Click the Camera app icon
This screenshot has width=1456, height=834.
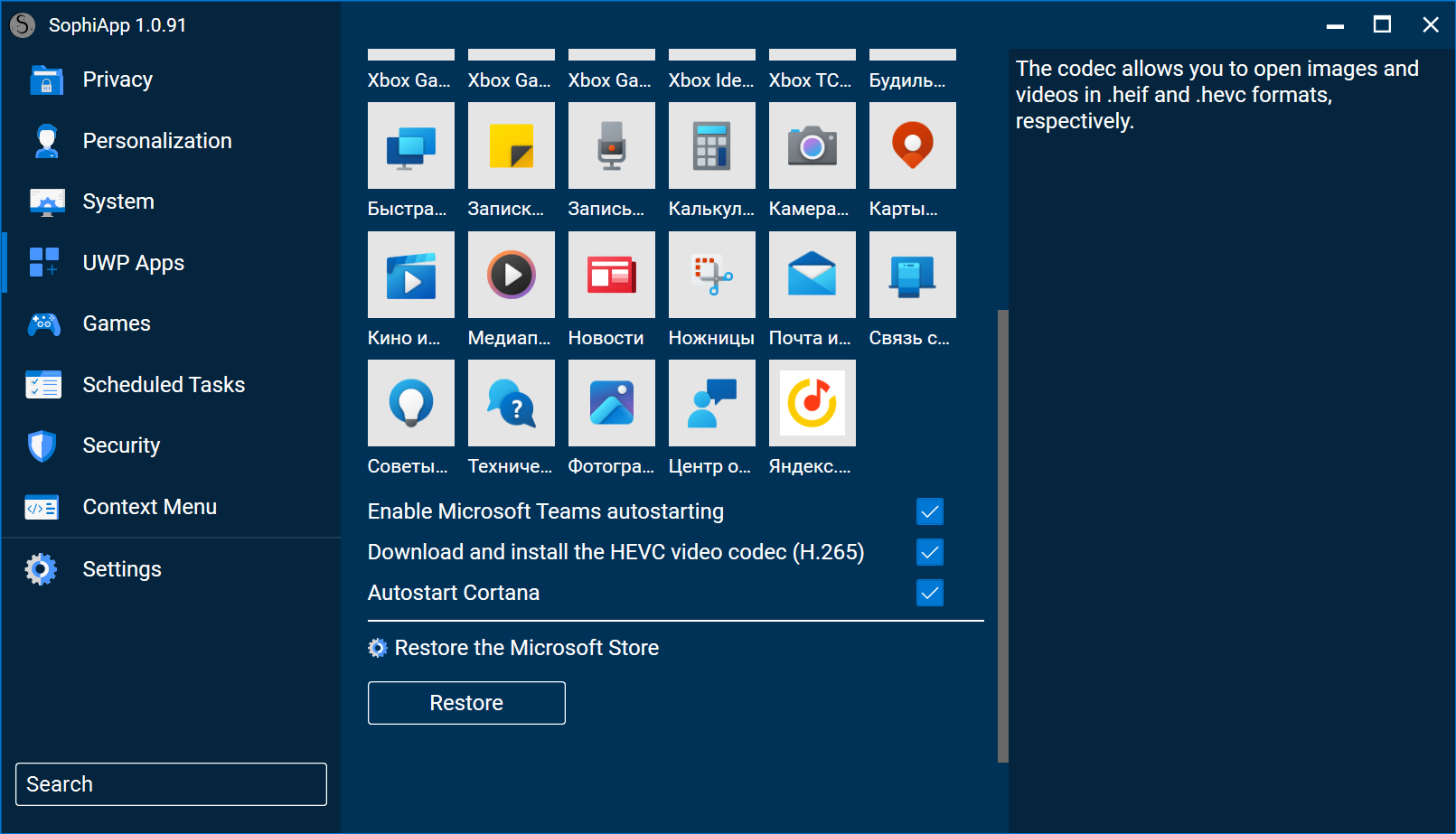point(812,146)
